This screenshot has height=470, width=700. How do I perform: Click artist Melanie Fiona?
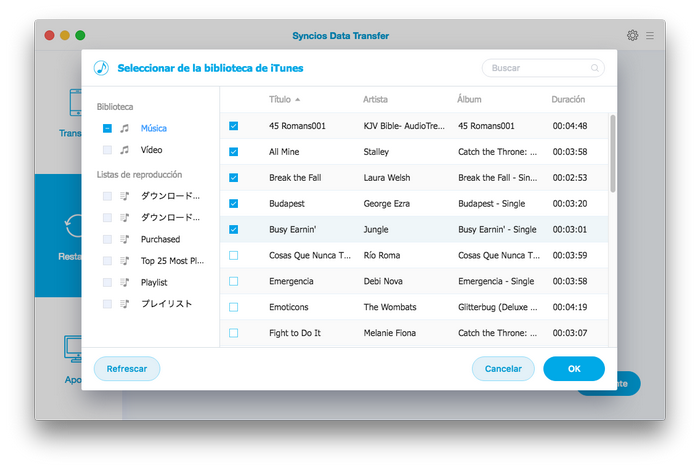click(x=390, y=333)
